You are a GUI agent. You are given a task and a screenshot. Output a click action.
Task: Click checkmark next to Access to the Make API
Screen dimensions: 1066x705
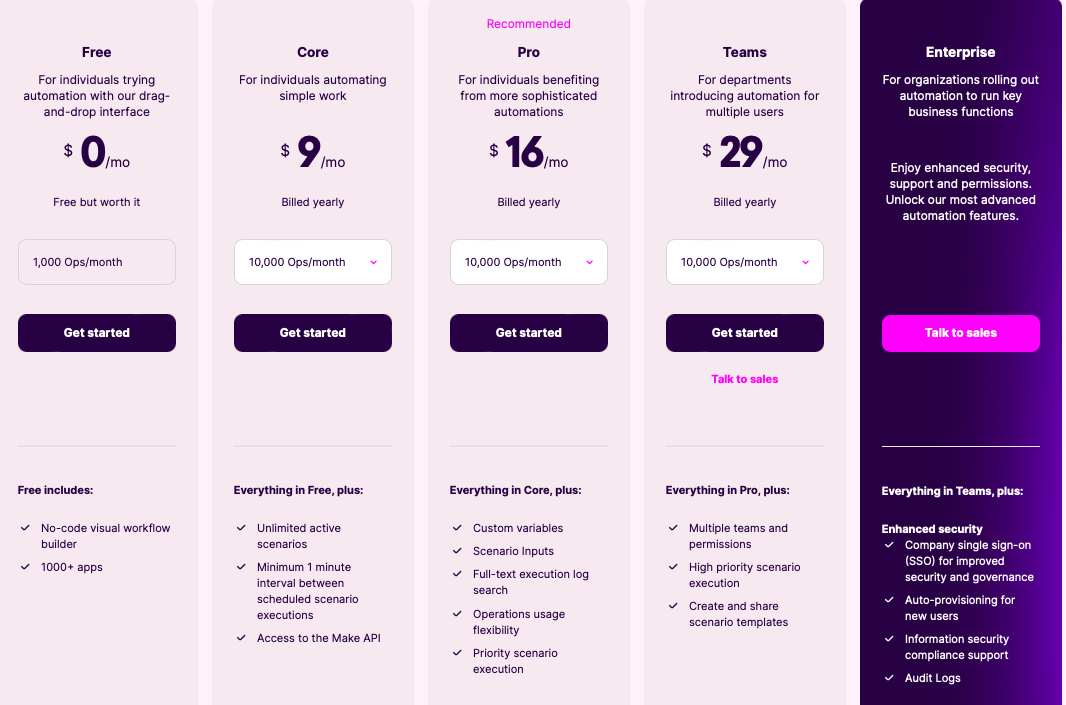pyautogui.click(x=241, y=638)
